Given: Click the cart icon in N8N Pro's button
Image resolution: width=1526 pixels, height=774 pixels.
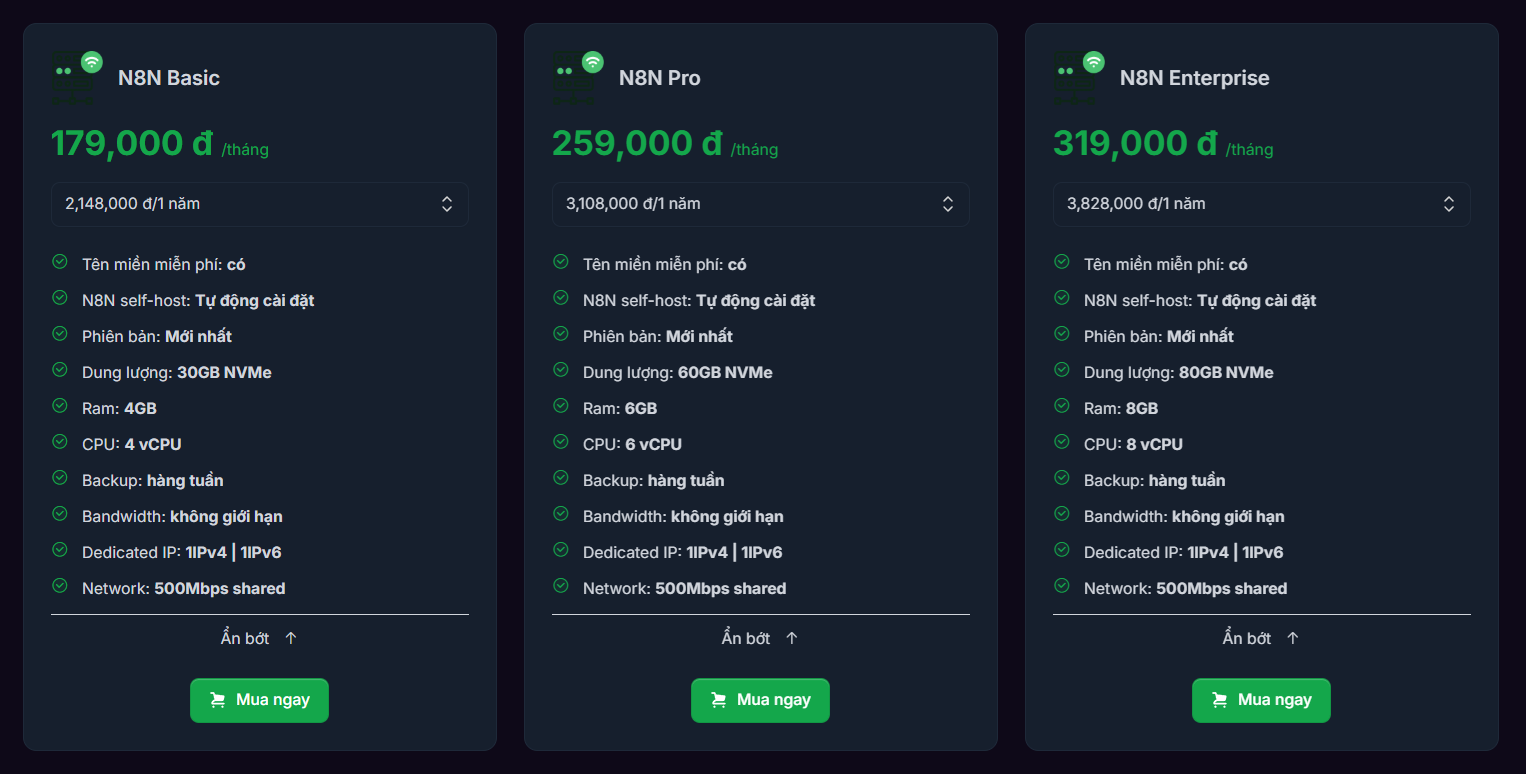Looking at the screenshot, I should click(x=718, y=700).
